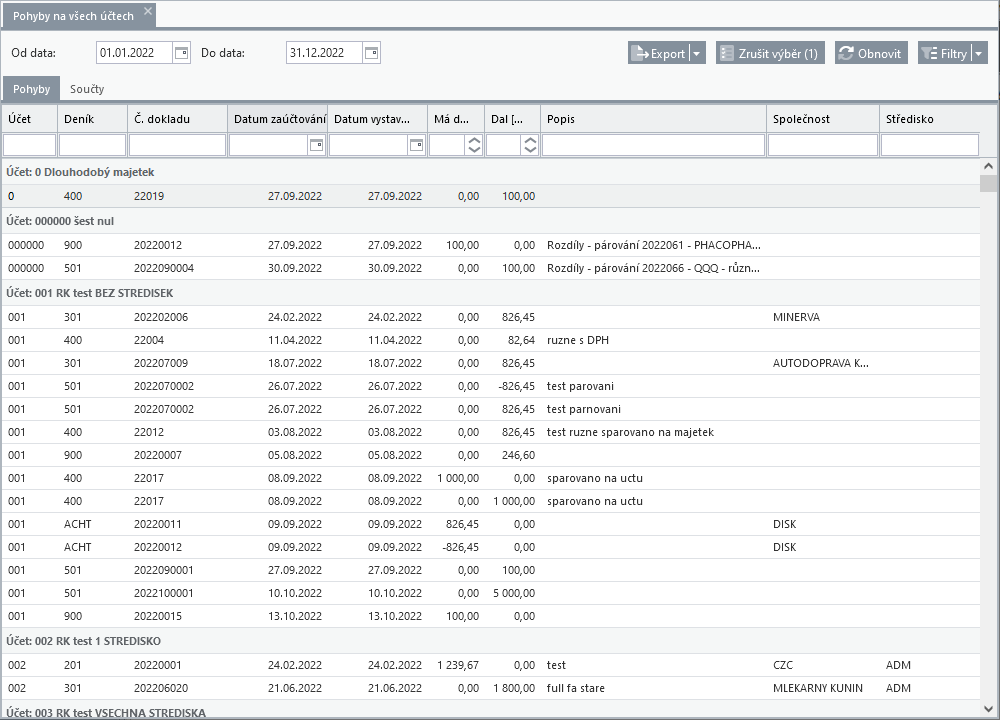The height and width of the screenshot is (720, 1000).
Task: Open calendar in Datum vystavení filter
Action: (416, 145)
